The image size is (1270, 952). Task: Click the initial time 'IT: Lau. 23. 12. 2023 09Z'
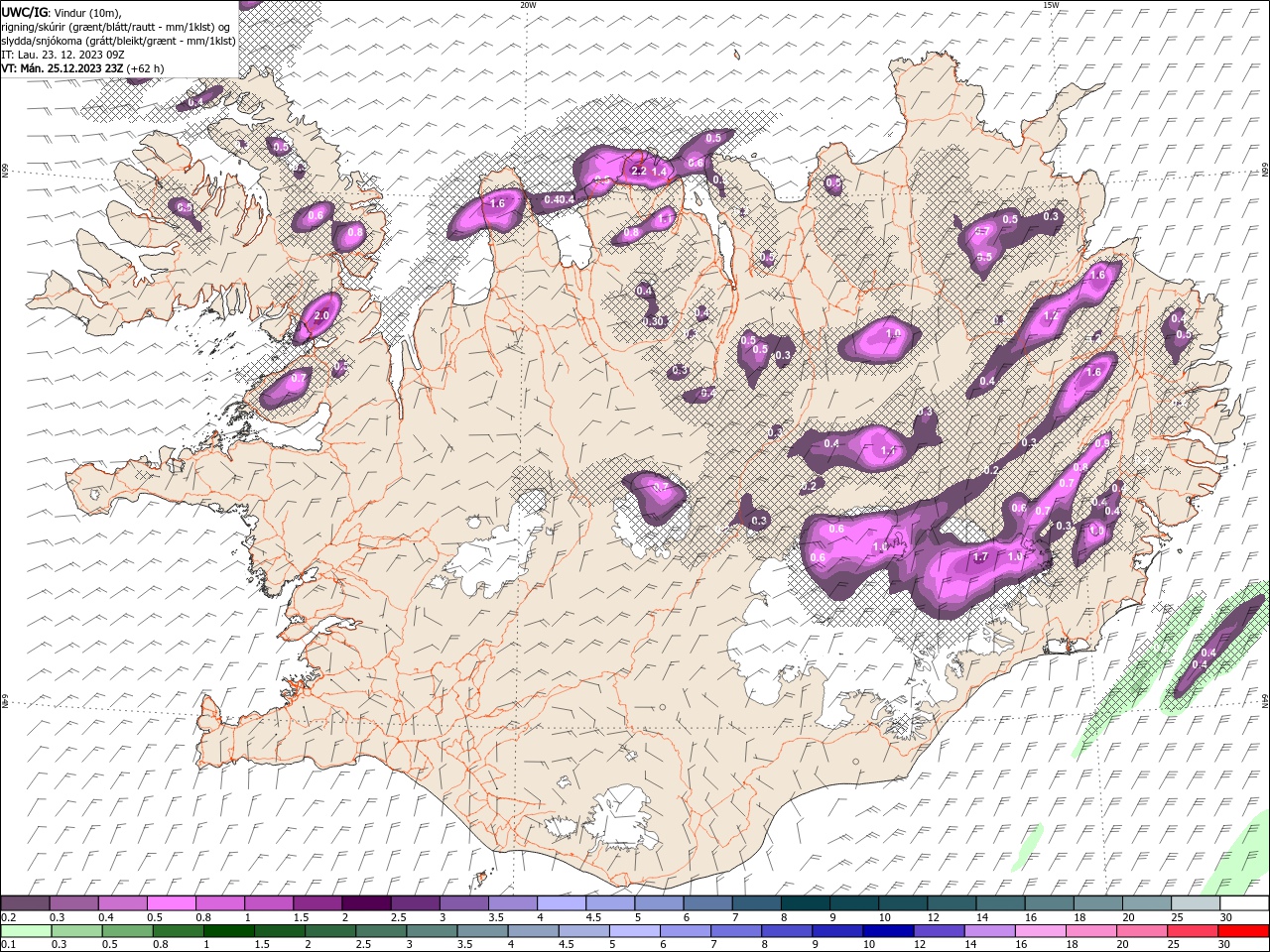coord(63,55)
